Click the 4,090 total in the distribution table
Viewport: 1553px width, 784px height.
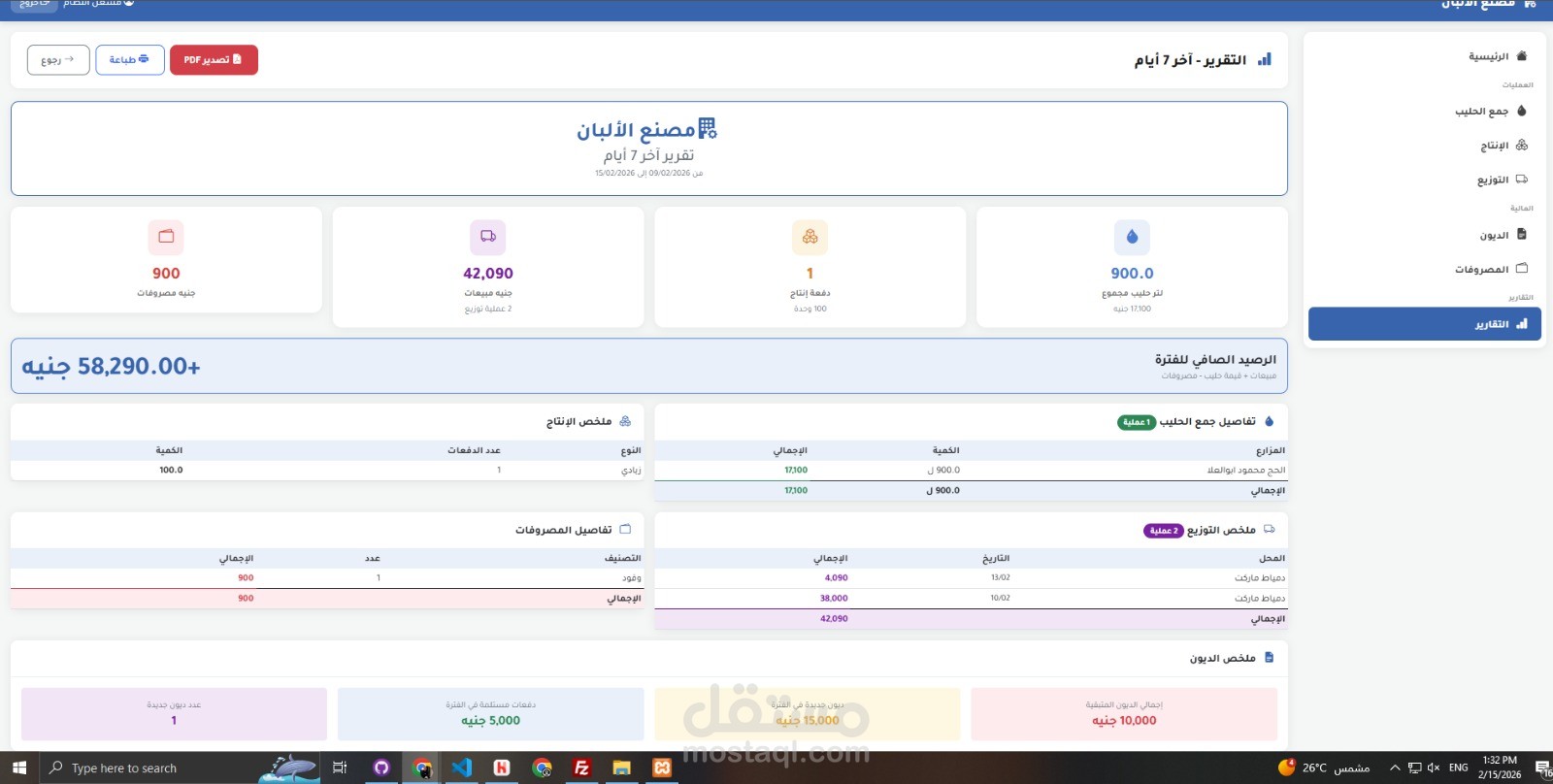click(x=836, y=578)
